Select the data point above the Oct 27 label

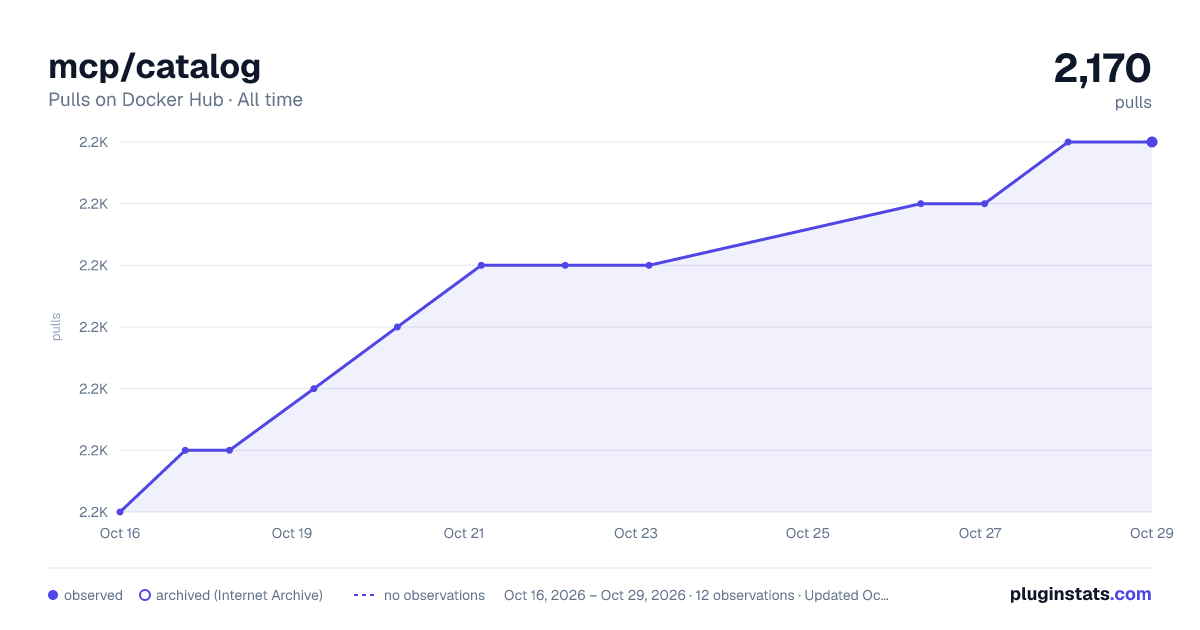984,204
